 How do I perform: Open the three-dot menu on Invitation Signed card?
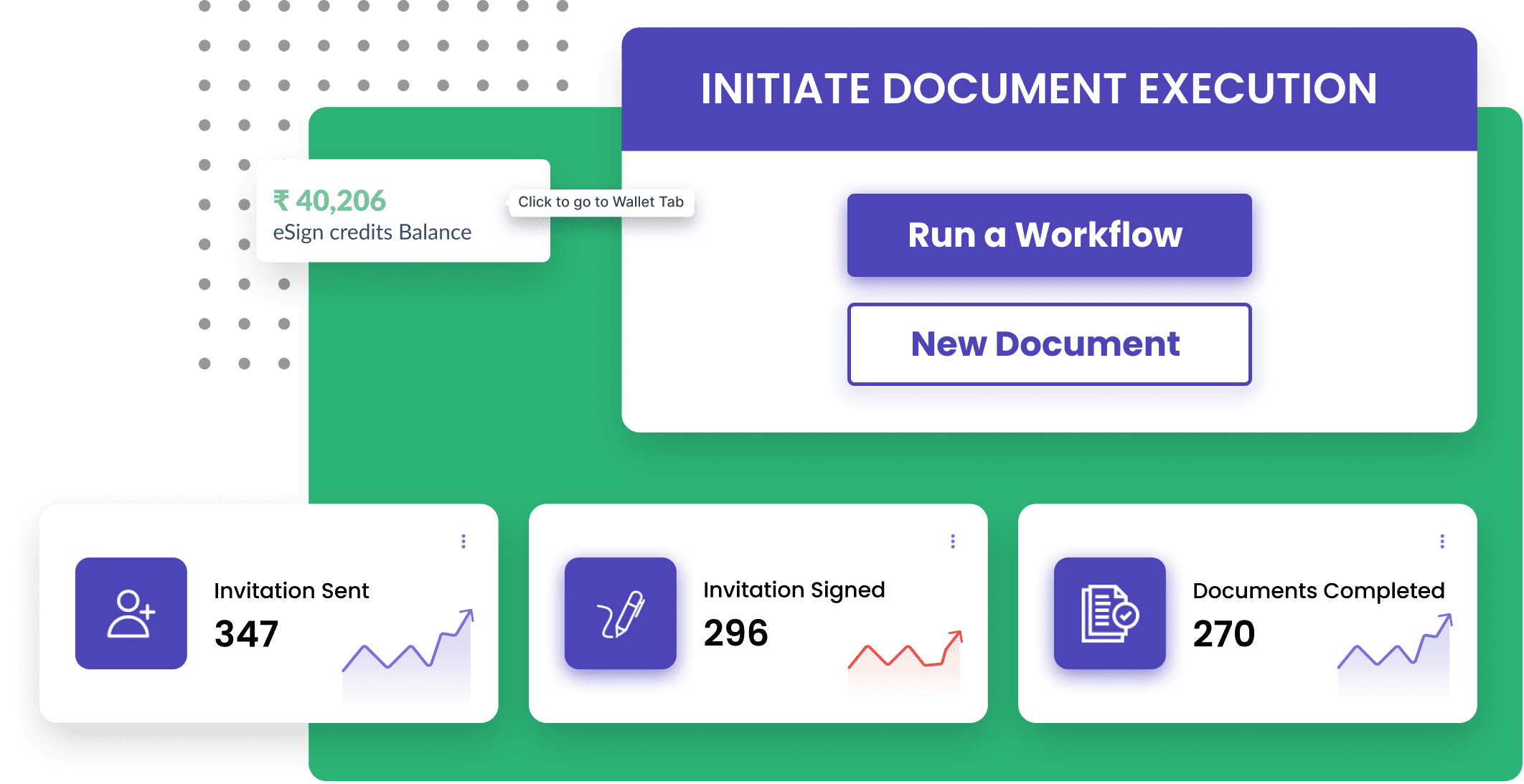click(952, 542)
